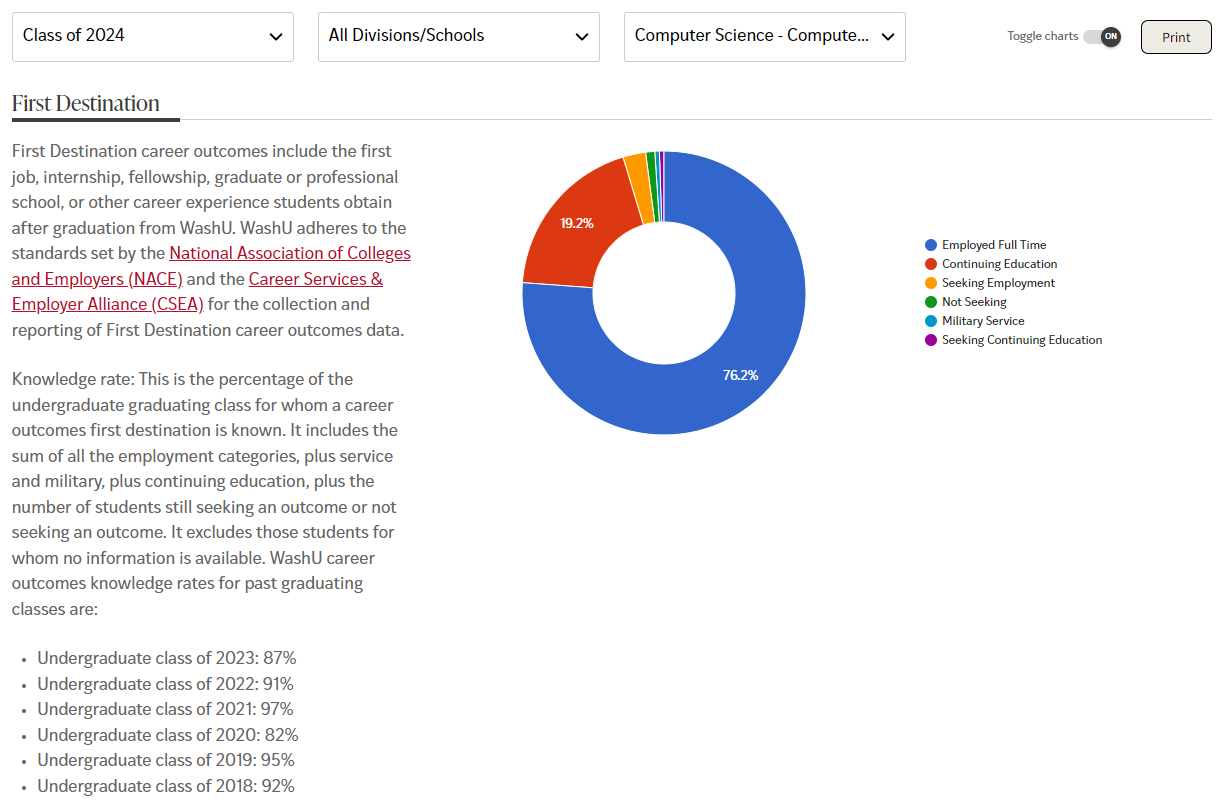Click the chevron arrow in Class of 2024 box
1218x809 pixels.
(x=276, y=37)
